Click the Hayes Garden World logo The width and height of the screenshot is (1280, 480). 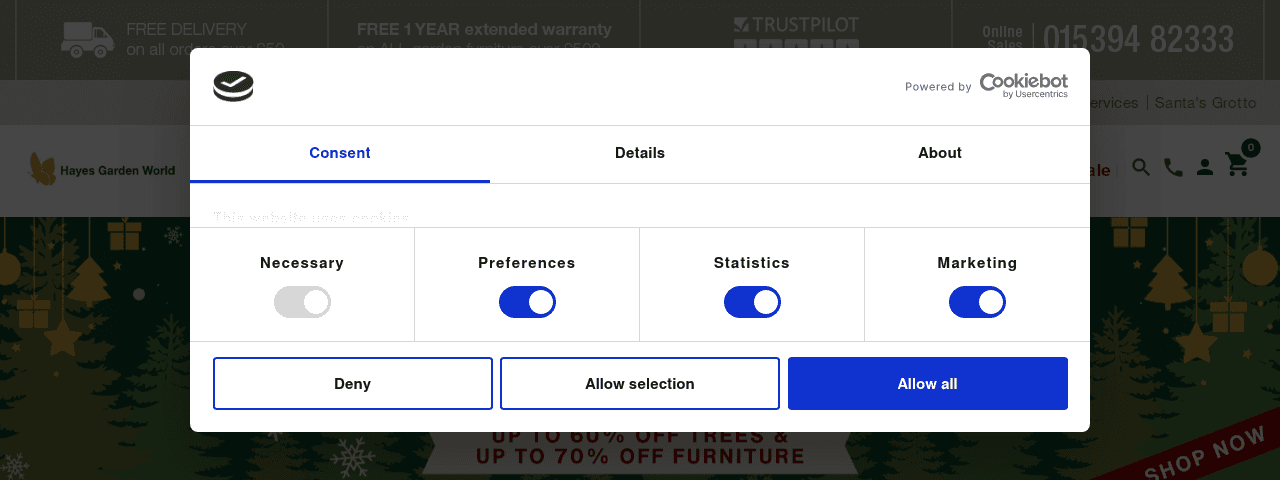coord(102,170)
